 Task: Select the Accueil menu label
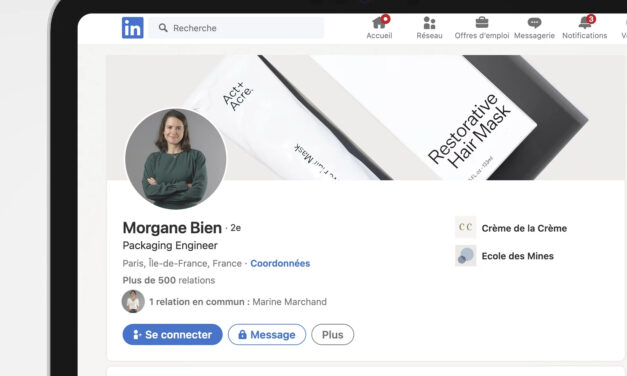tap(379, 36)
